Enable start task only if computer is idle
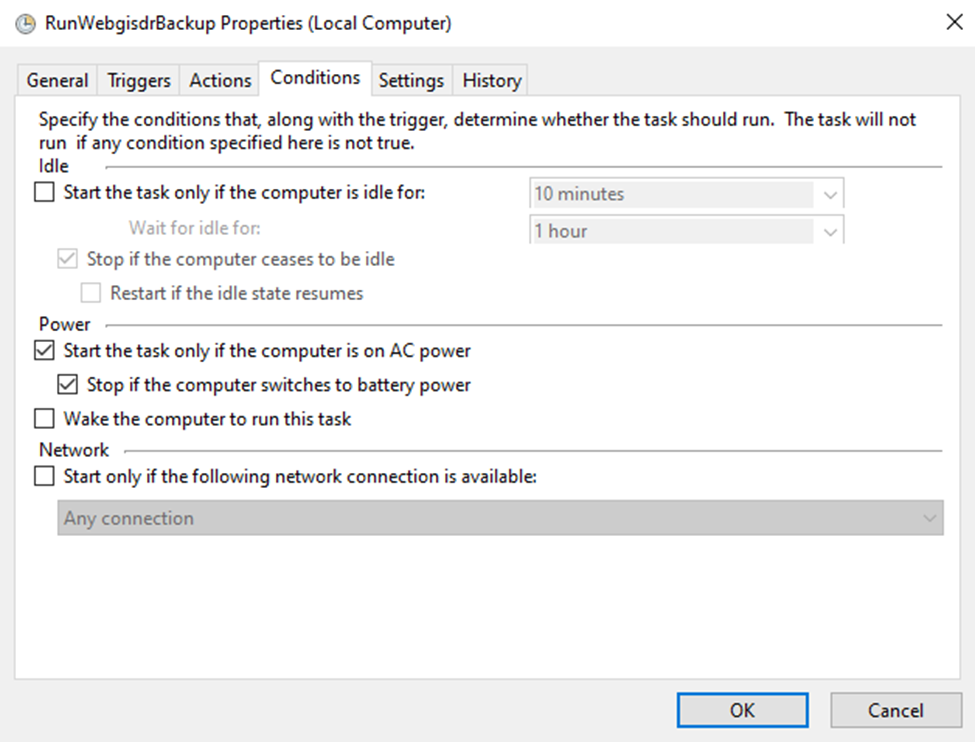Viewport: 975px width, 742px height. click(x=43, y=193)
